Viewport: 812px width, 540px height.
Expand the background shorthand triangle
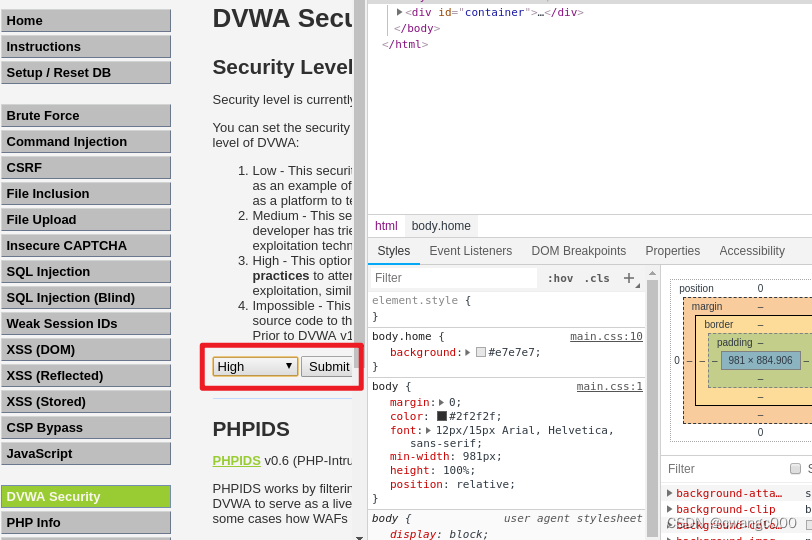pos(468,353)
